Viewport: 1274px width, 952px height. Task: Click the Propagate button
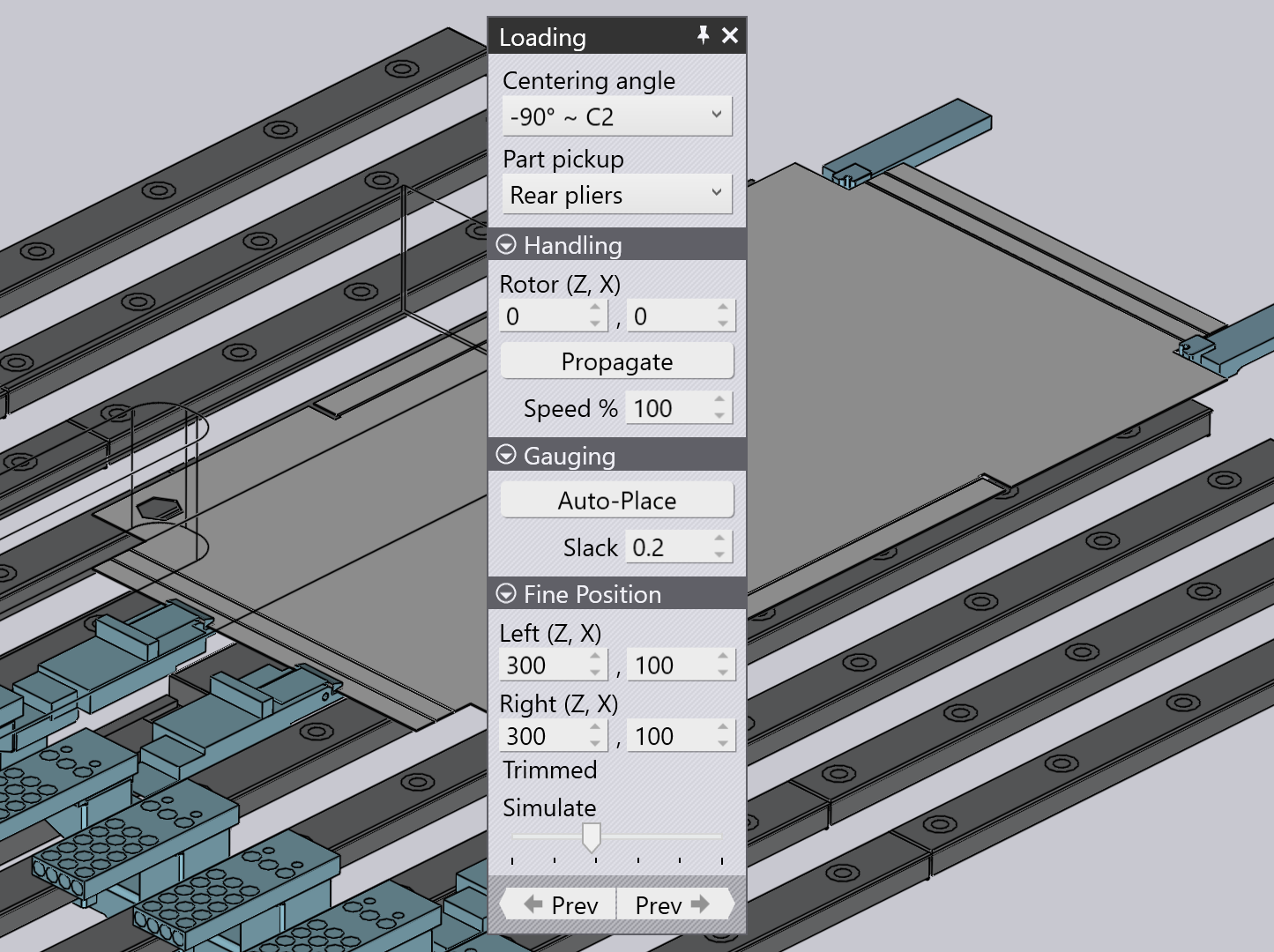coord(617,361)
